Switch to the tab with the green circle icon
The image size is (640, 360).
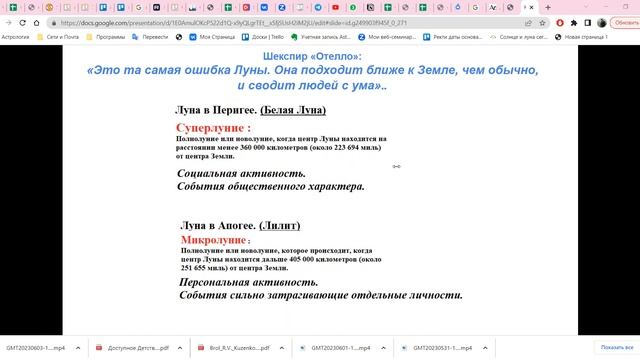(353, 7)
